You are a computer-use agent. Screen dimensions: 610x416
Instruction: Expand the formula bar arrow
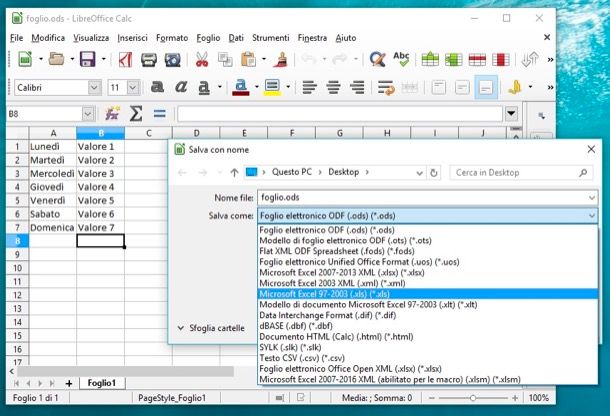coord(512,114)
